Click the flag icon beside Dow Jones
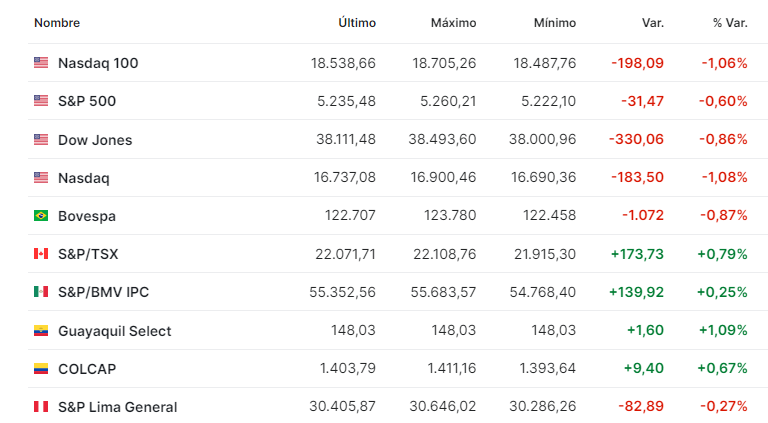This screenshot has height=423, width=768. [41, 140]
